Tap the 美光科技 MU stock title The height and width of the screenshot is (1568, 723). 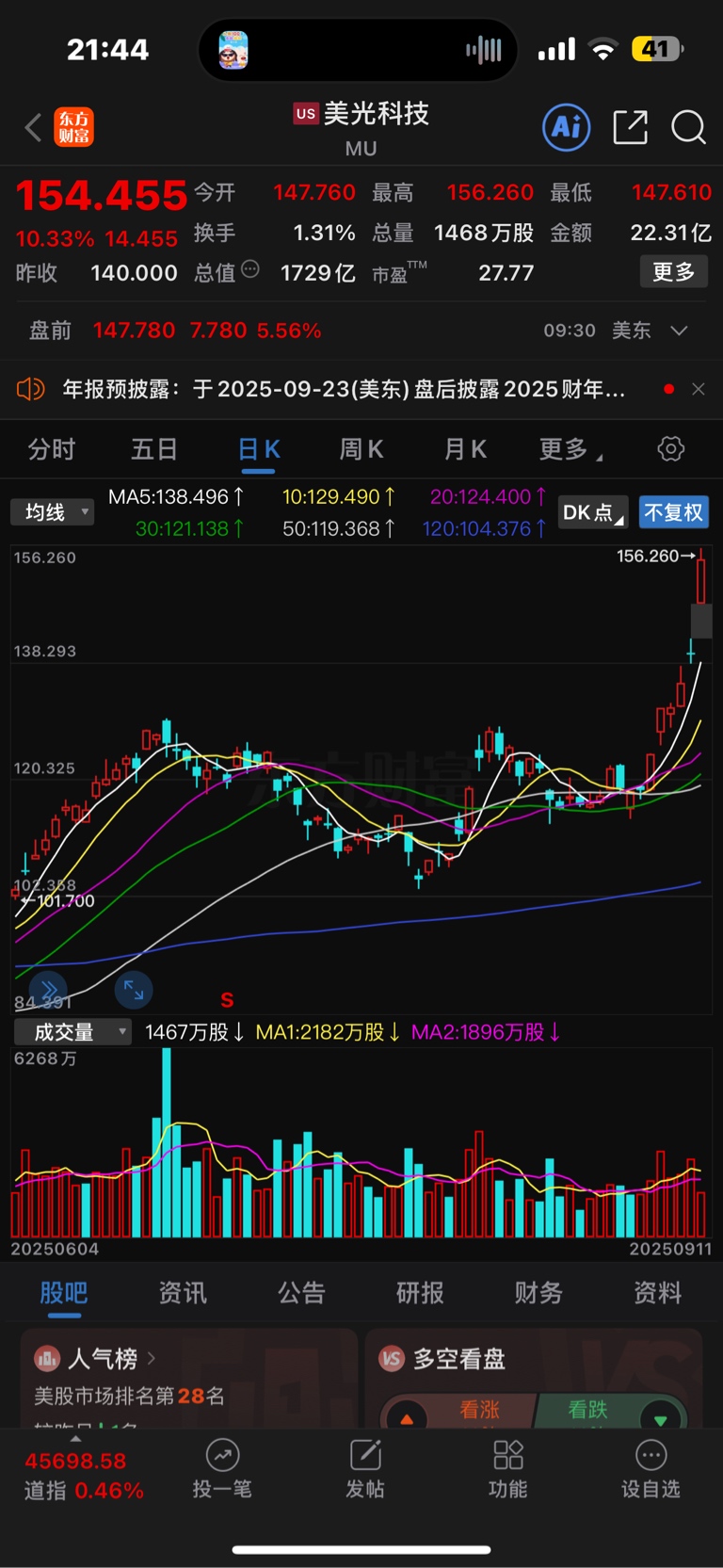point(361,128)
